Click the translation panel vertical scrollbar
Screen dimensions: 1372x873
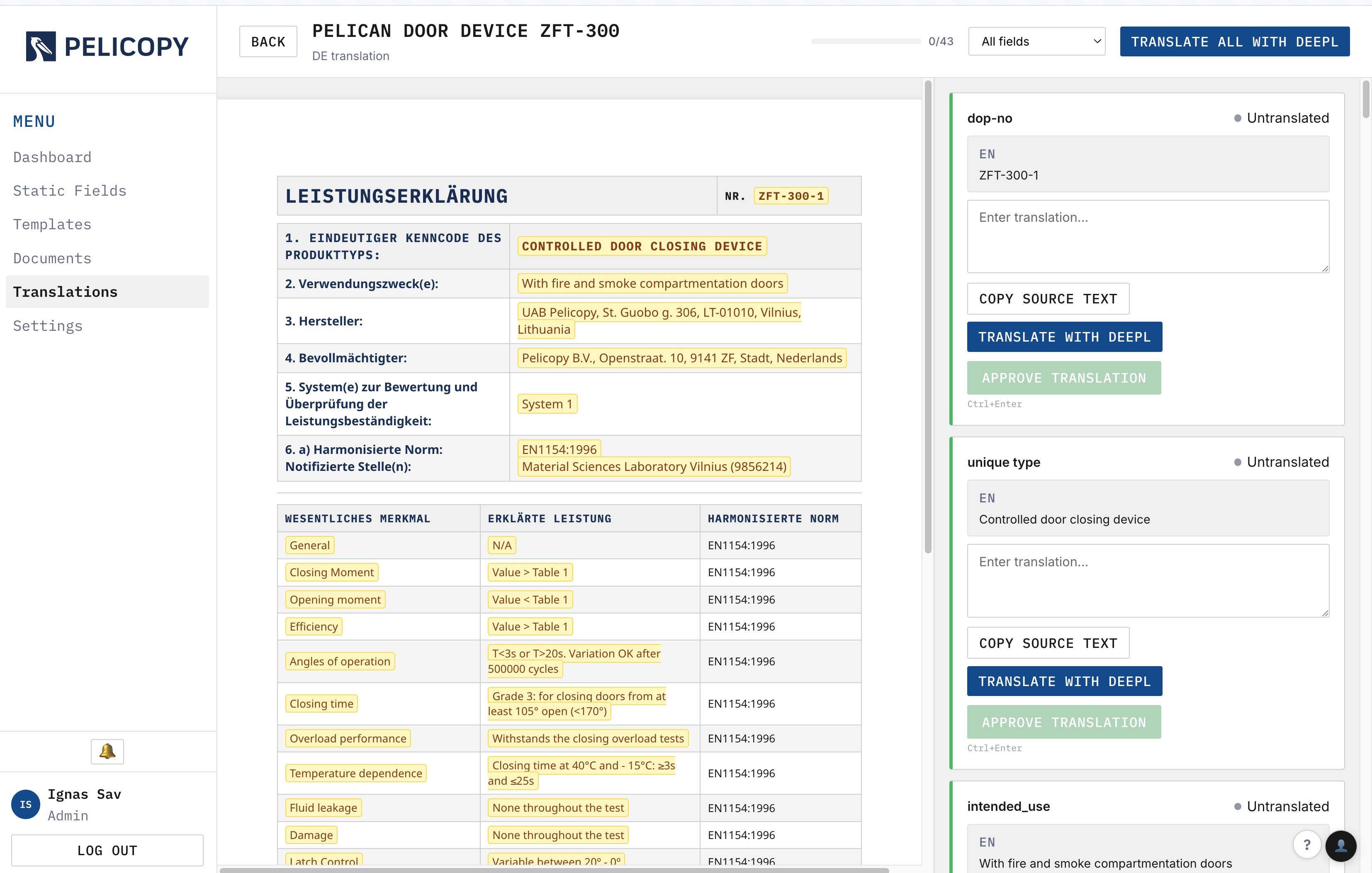1366,99
